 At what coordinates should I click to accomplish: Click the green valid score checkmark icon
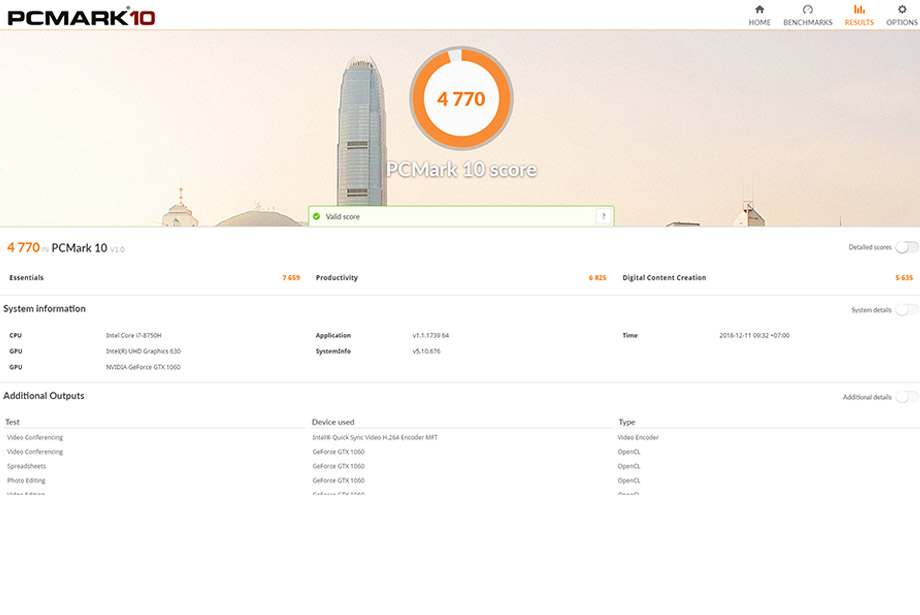[316, 217]
